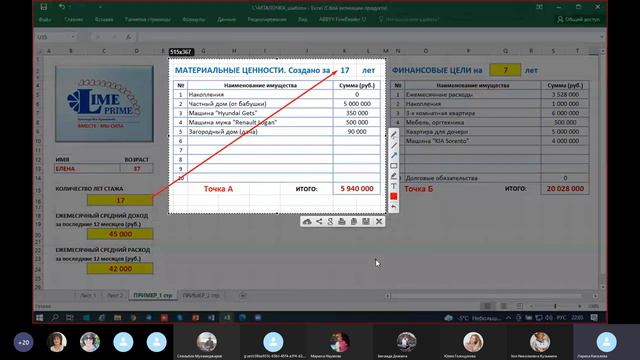Open the Файл ribbon tab
The height and width of the screenshot is (360, 640).
pos(45,19)
